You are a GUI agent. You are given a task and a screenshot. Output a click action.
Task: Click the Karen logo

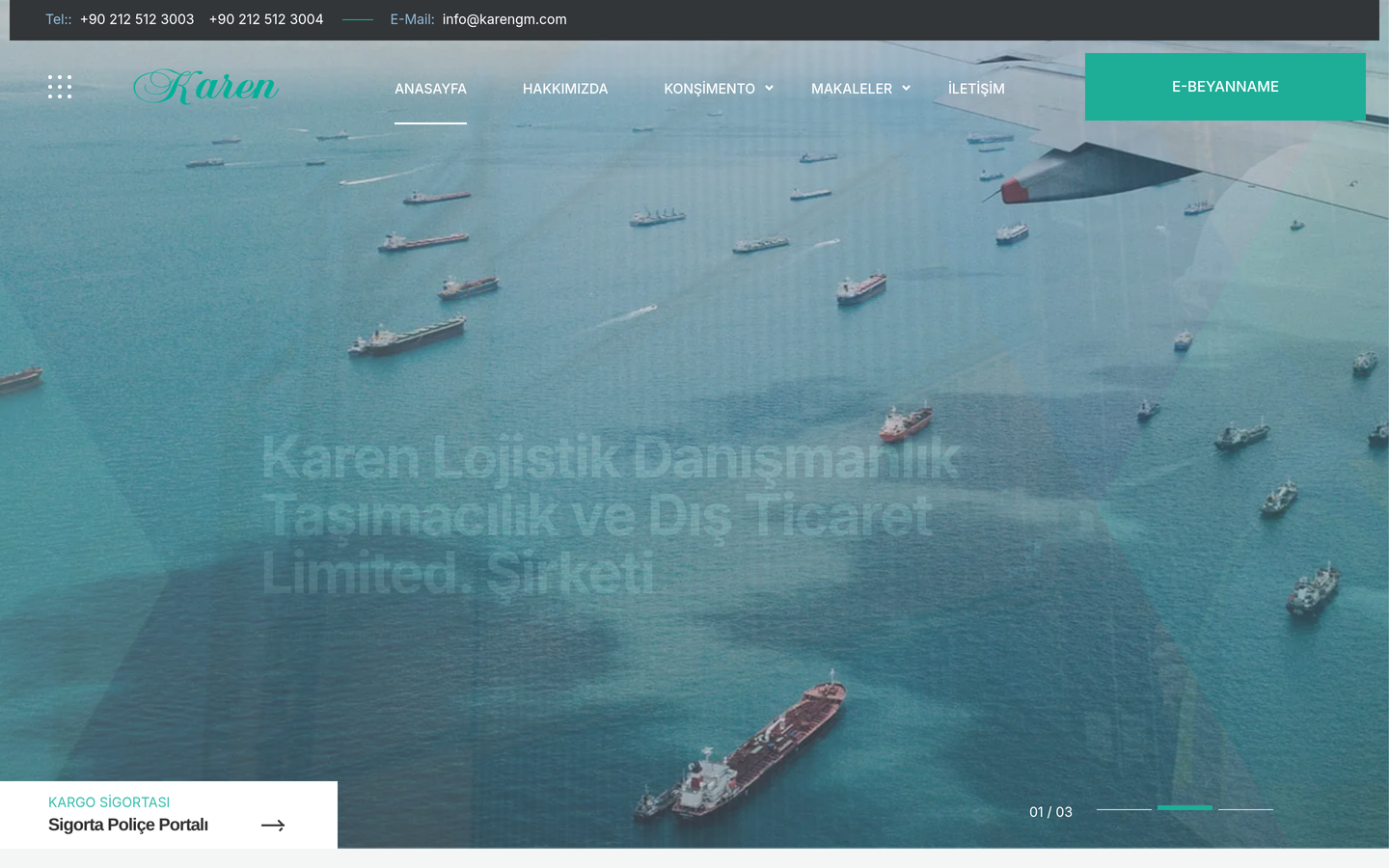tap(205, 87)
